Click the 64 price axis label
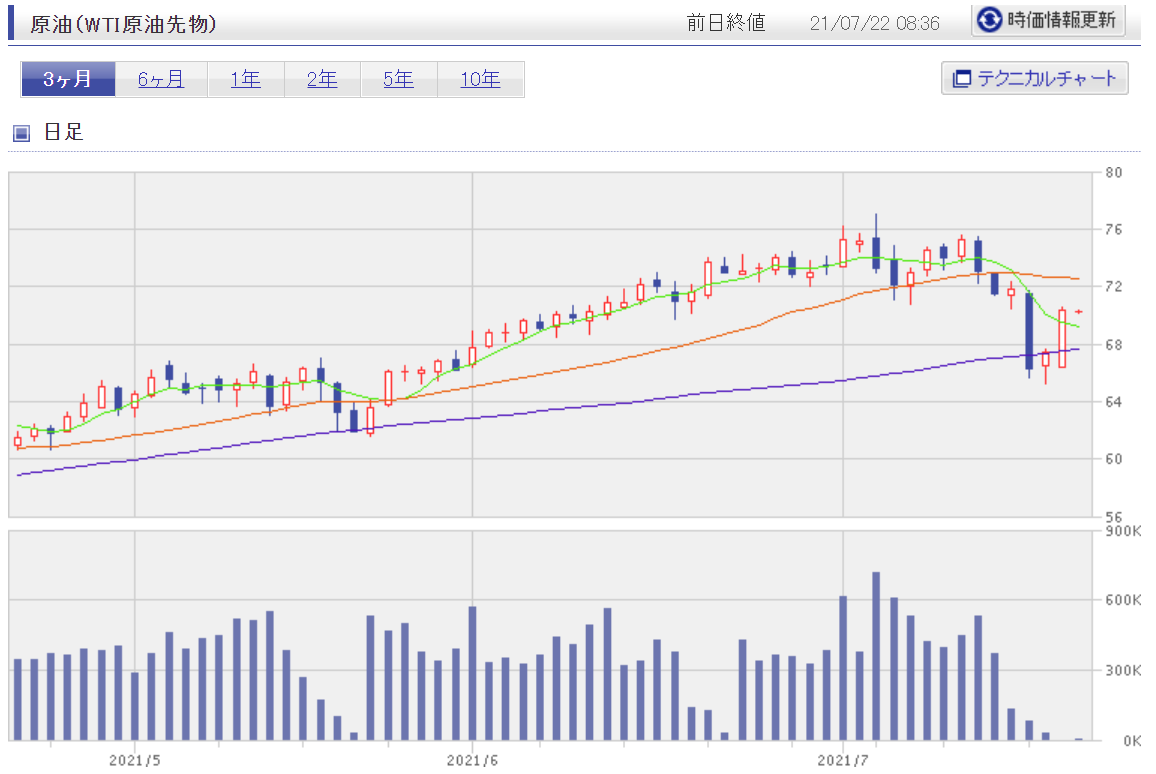This screenshot has width=1156, height=774. point(1113,402)
